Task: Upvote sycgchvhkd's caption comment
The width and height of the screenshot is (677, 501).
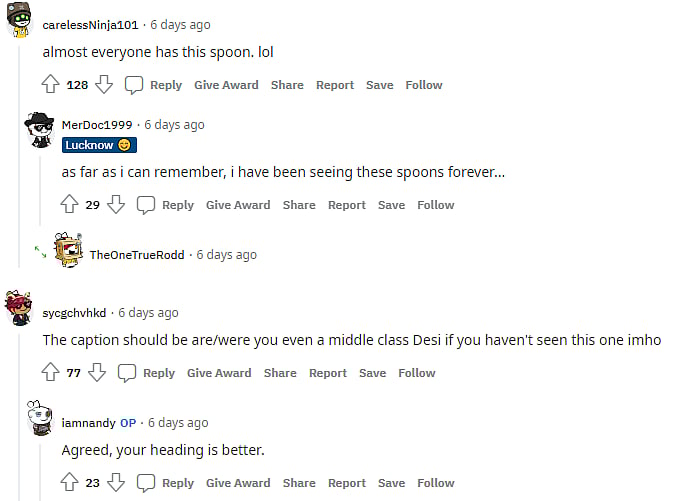Action: (51, 373)
